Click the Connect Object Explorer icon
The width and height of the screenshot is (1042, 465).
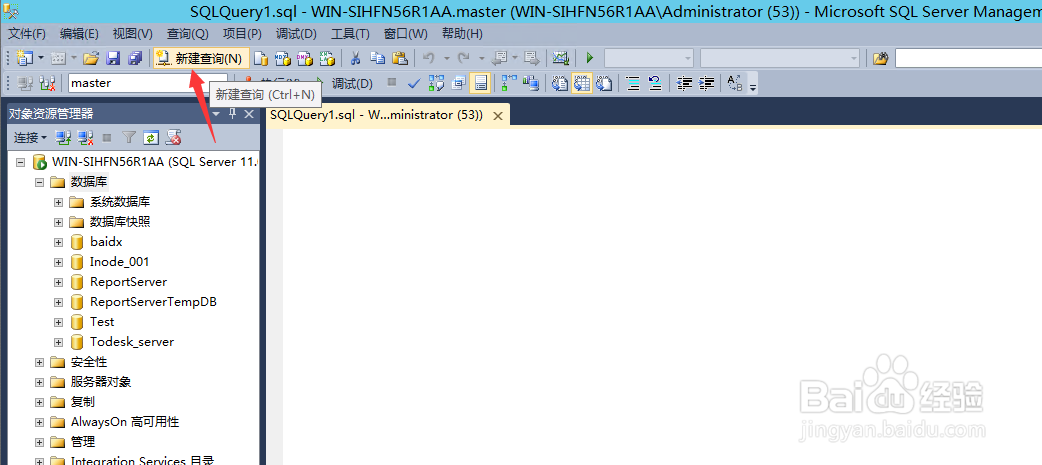click(x=63, y=138)
